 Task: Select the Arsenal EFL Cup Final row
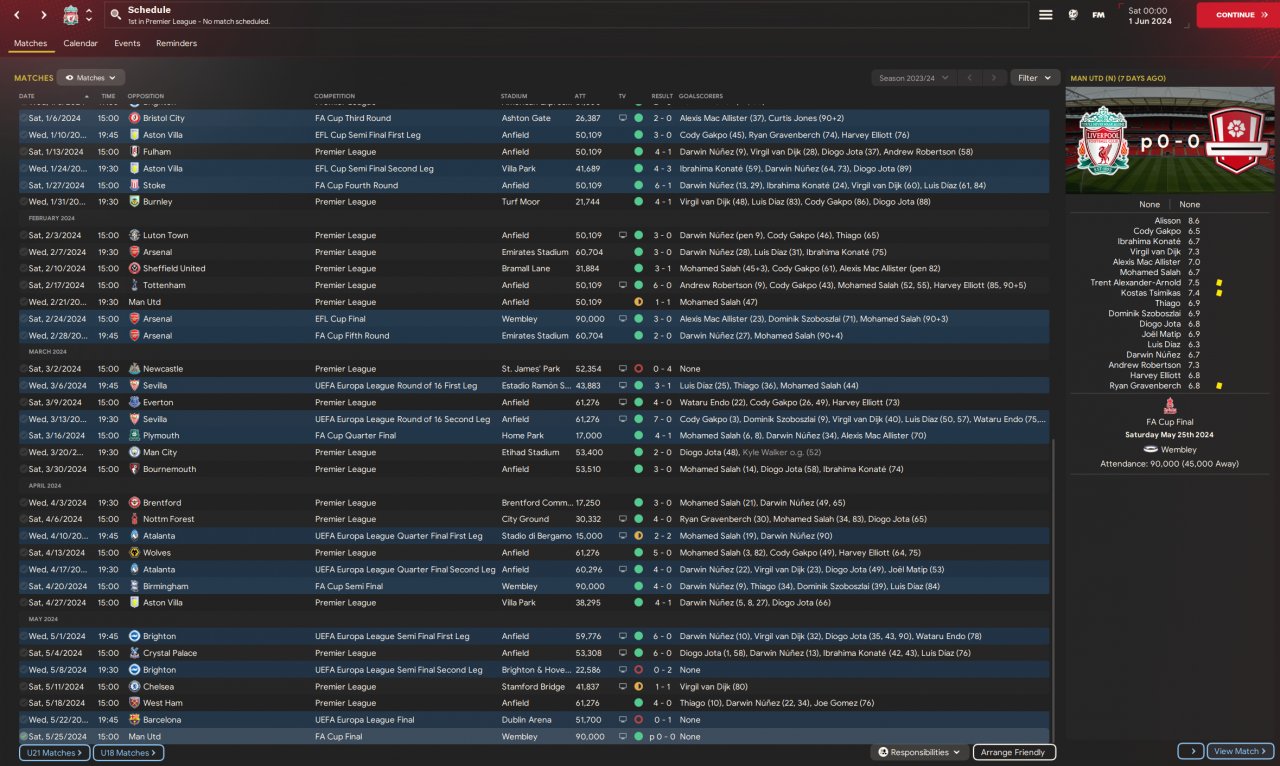pyautogui.click(x=534, y=319)
